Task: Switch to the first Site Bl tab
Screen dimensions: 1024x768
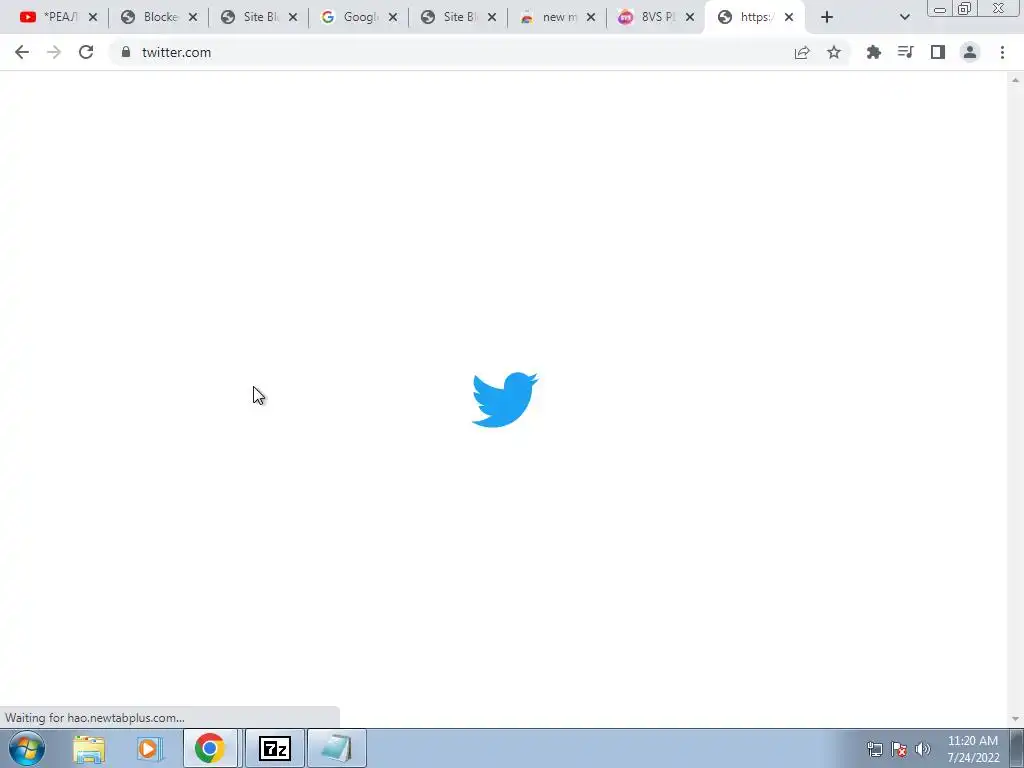Action: coord(252,17)
